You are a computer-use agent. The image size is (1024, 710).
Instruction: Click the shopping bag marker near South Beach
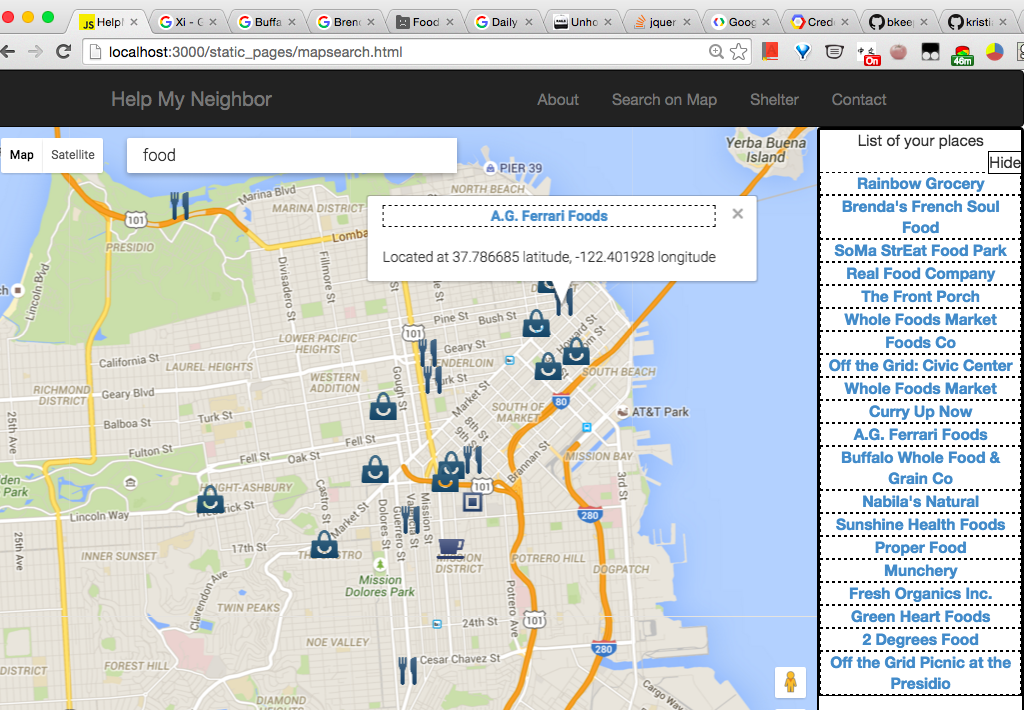coord(576,351)
